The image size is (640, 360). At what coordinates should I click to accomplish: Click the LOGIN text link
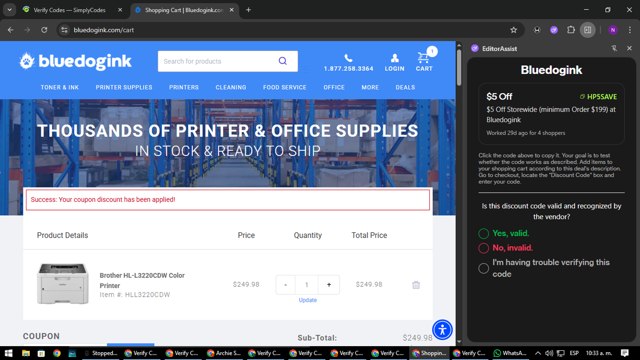[394, 69]
